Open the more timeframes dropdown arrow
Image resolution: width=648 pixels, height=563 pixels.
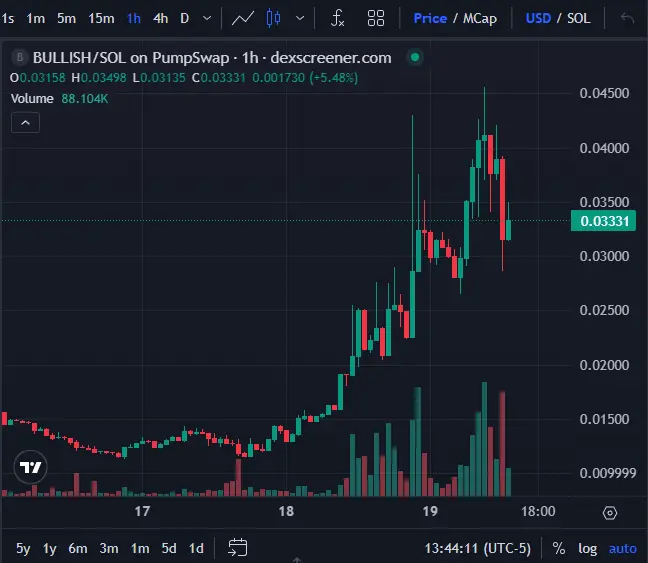207,19
